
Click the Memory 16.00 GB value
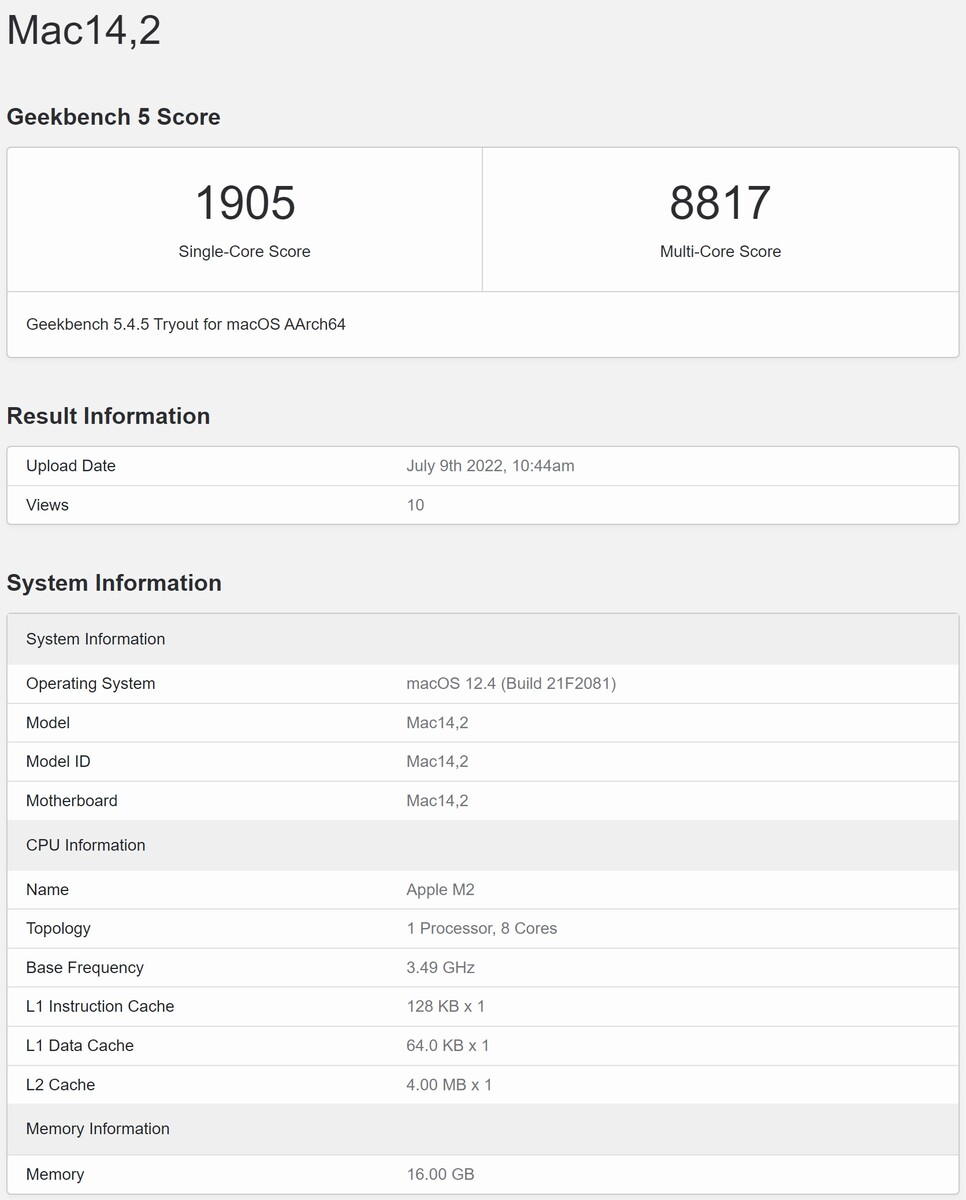[440, 1175]
